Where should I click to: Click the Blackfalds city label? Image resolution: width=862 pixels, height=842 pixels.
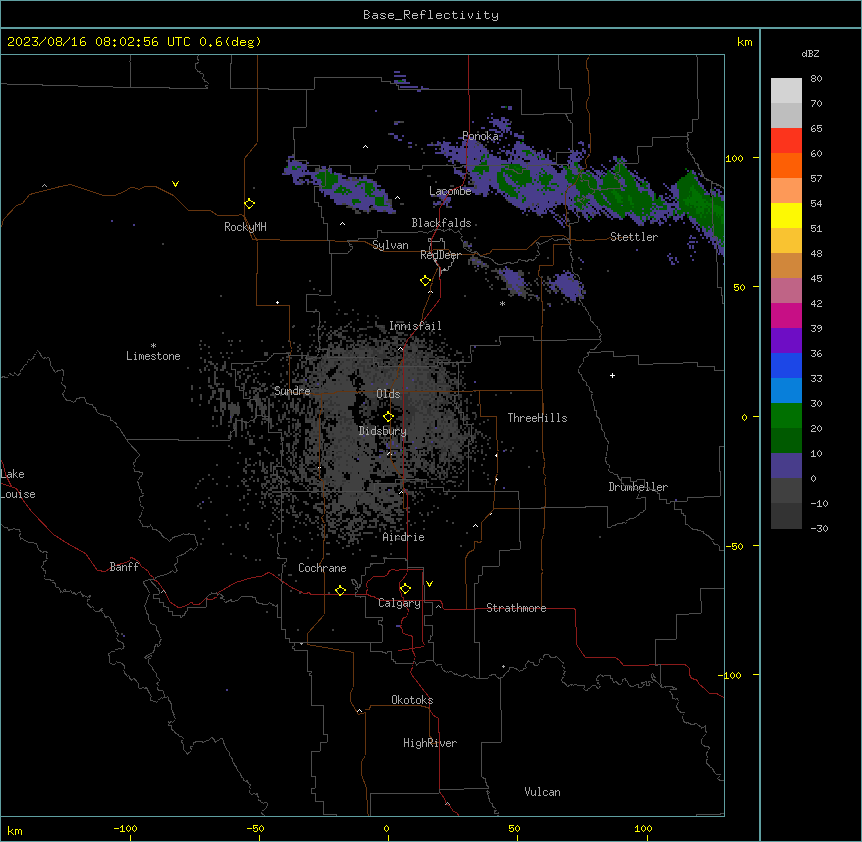click(441, 223)
